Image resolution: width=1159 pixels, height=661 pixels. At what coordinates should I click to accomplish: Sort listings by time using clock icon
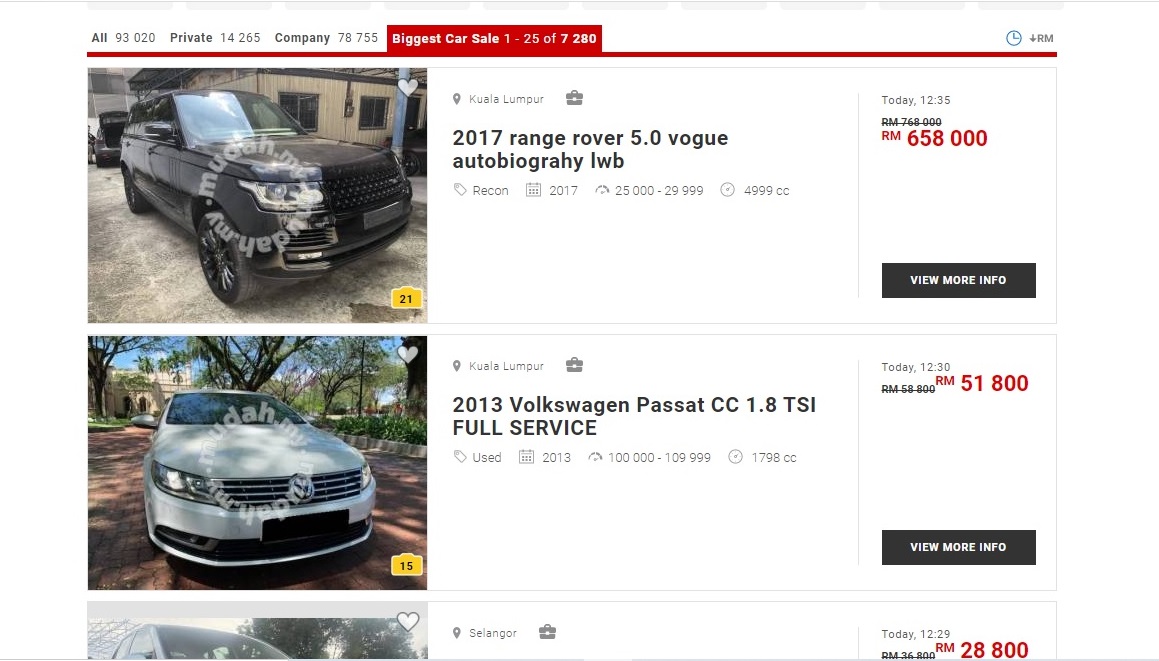(1013, 38)
